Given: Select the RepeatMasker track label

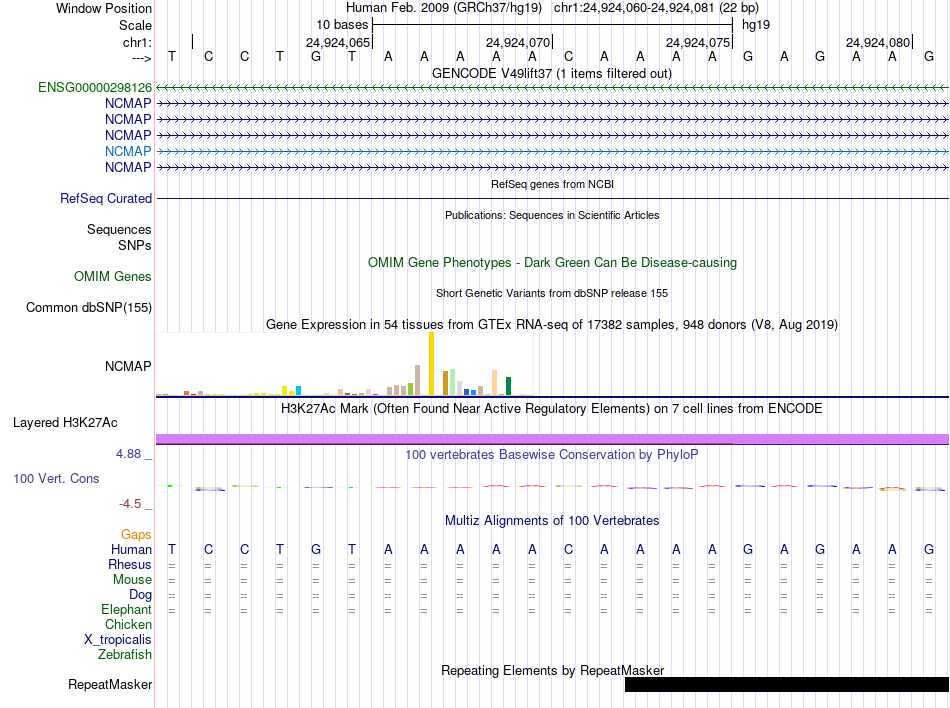Looking at the screenshot, I should (x=110, y=684).
